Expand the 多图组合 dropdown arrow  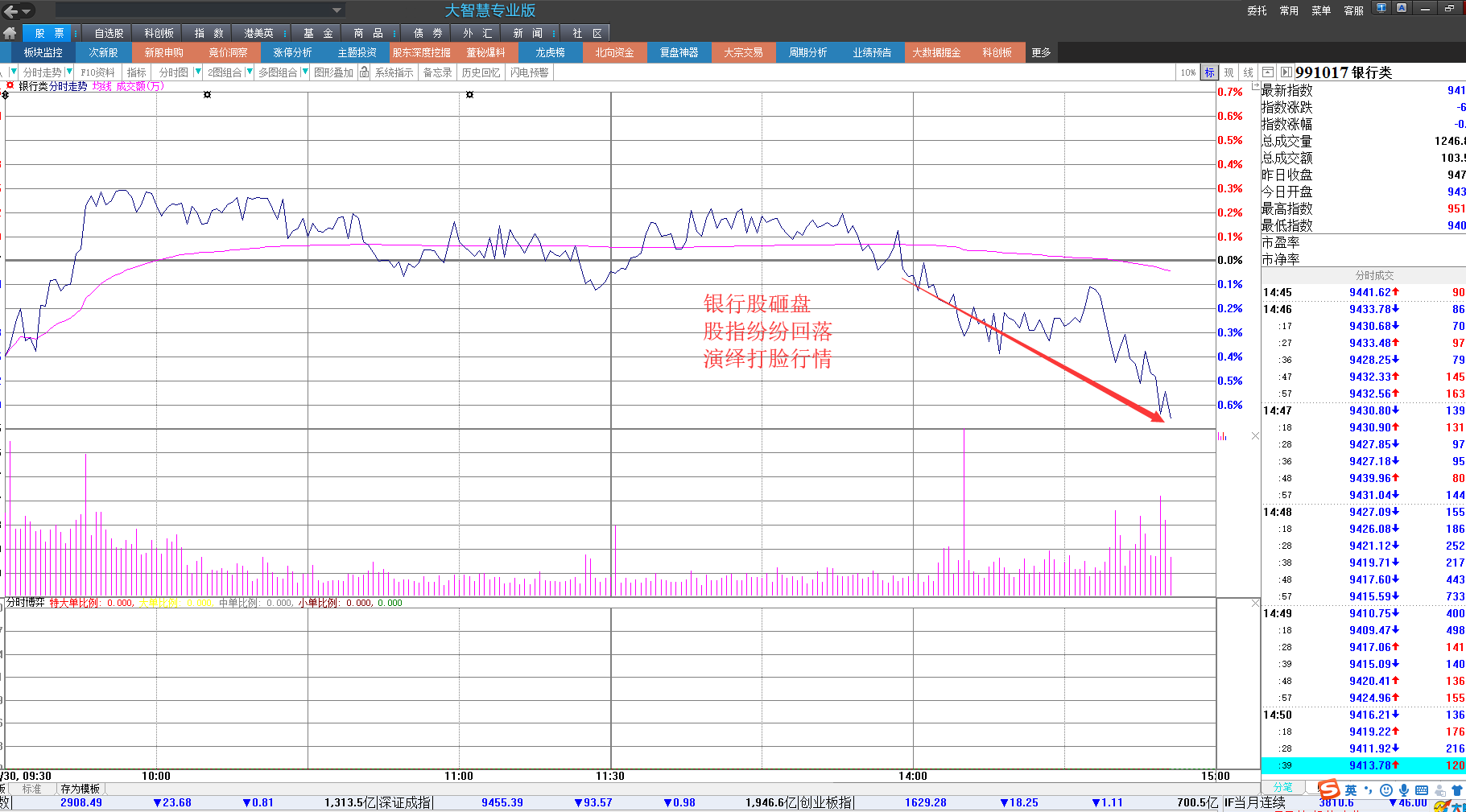click(305, 72)
